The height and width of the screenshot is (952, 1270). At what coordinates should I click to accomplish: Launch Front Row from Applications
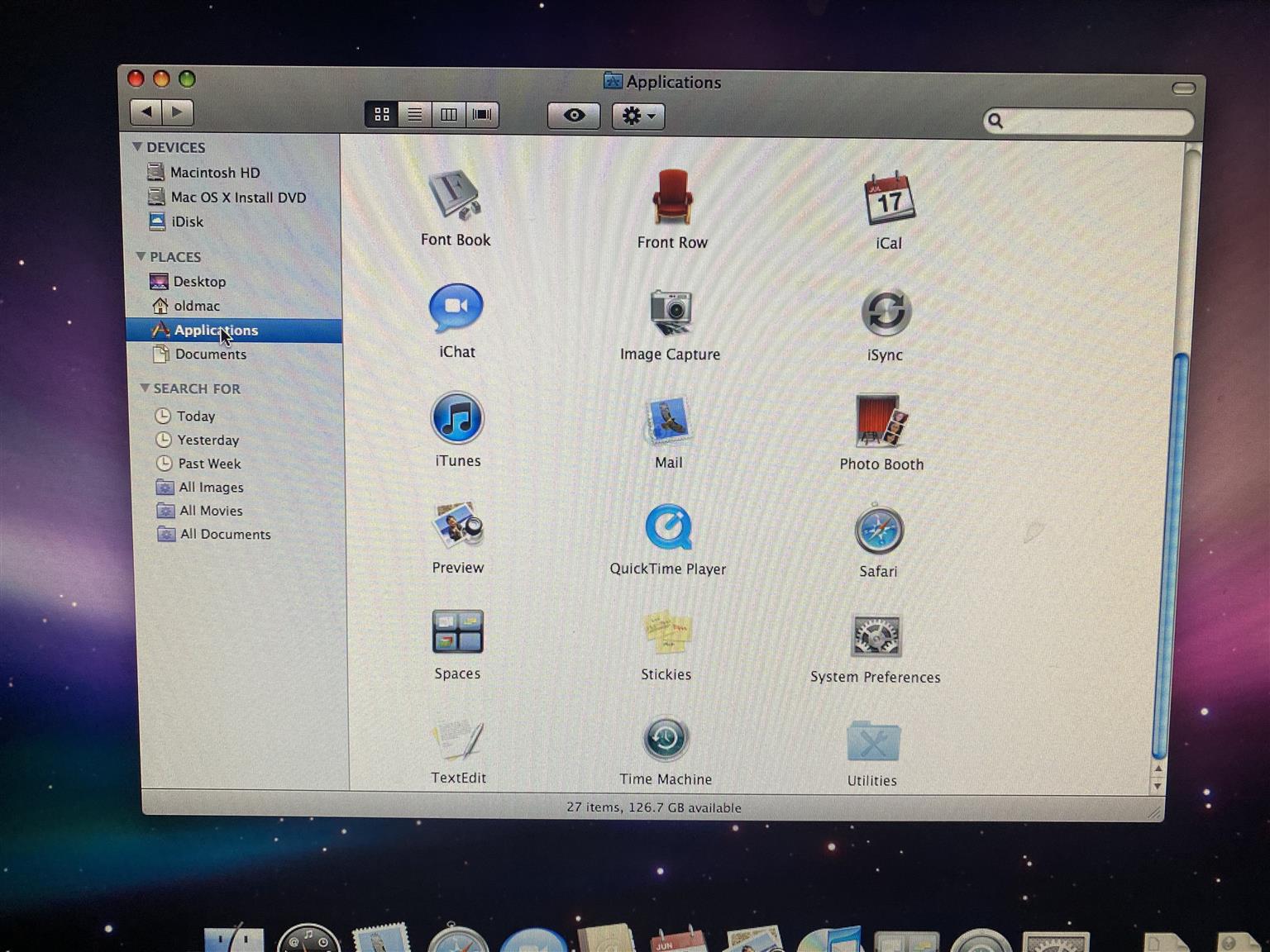tap(672, 198)
